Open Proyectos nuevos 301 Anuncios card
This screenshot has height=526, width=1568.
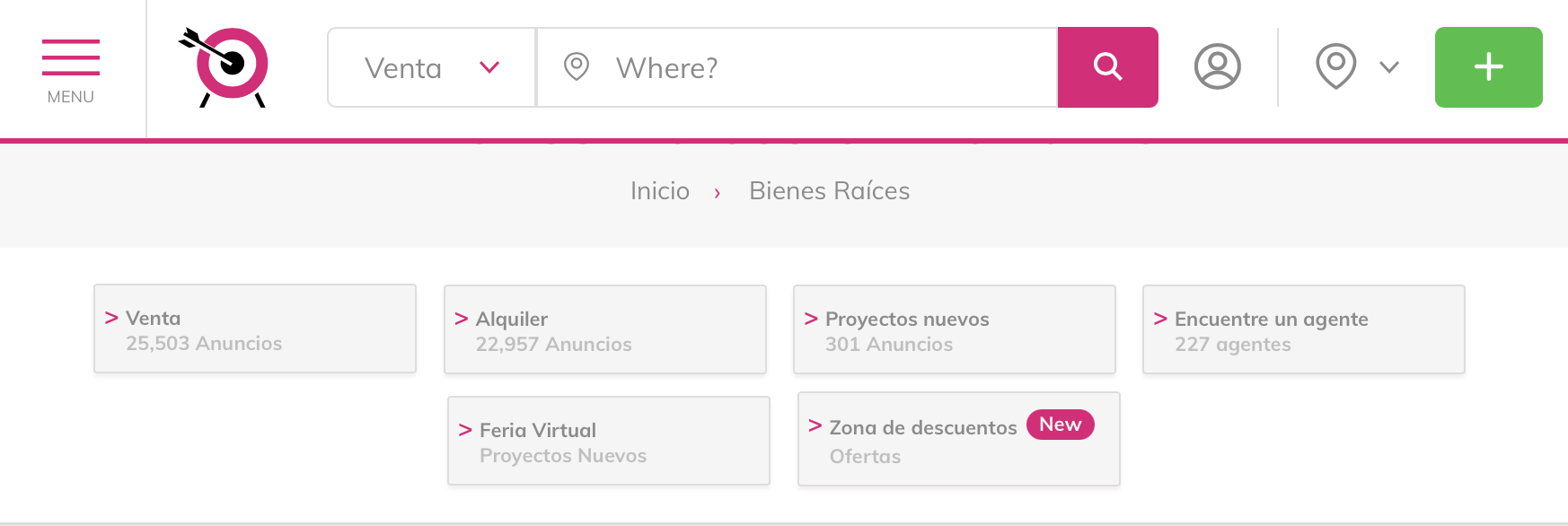point(955,329)
